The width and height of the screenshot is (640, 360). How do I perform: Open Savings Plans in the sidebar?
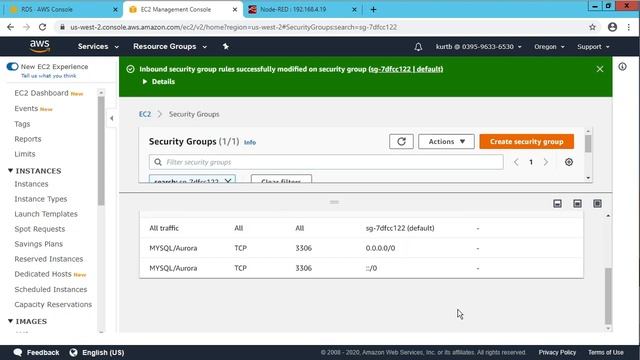[38, 244]
